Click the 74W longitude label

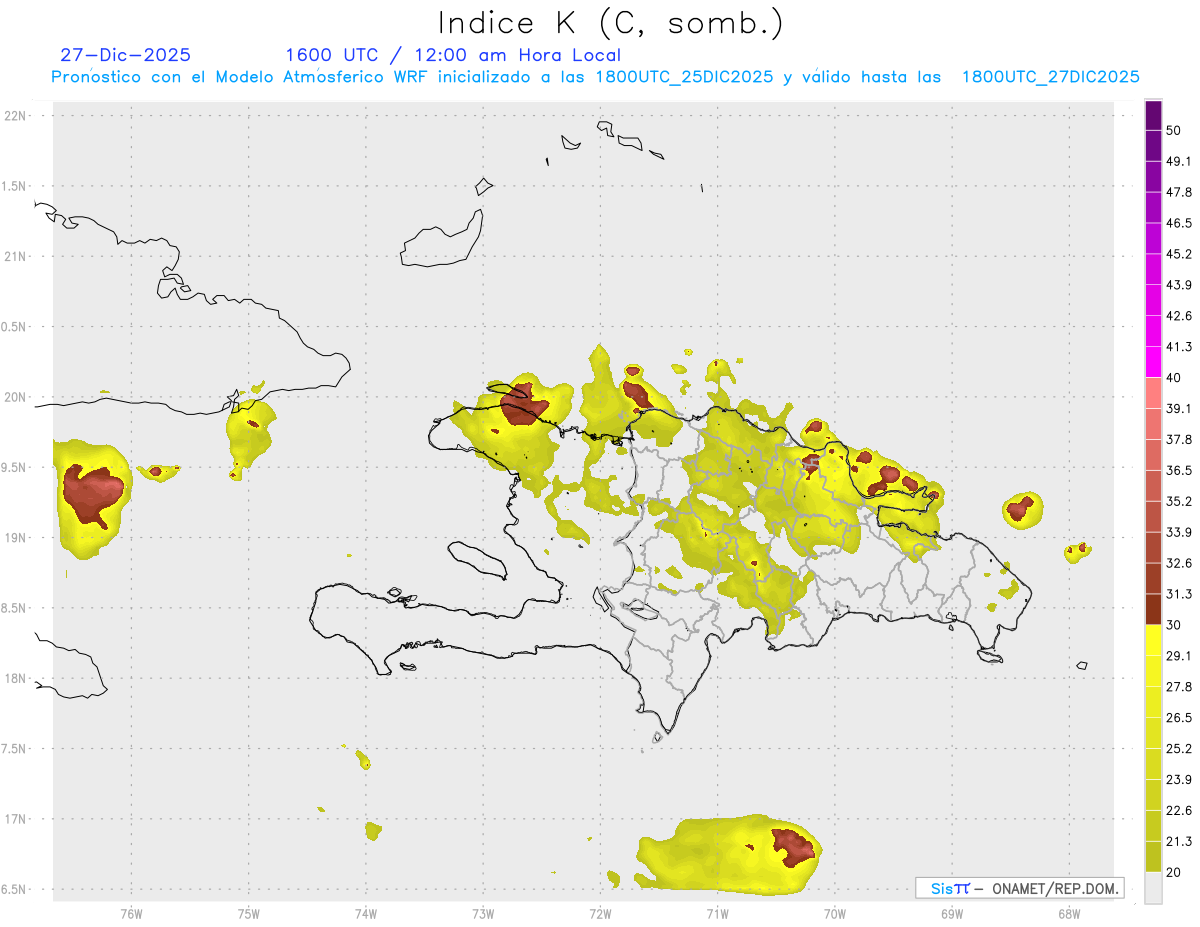coord(366,914)
